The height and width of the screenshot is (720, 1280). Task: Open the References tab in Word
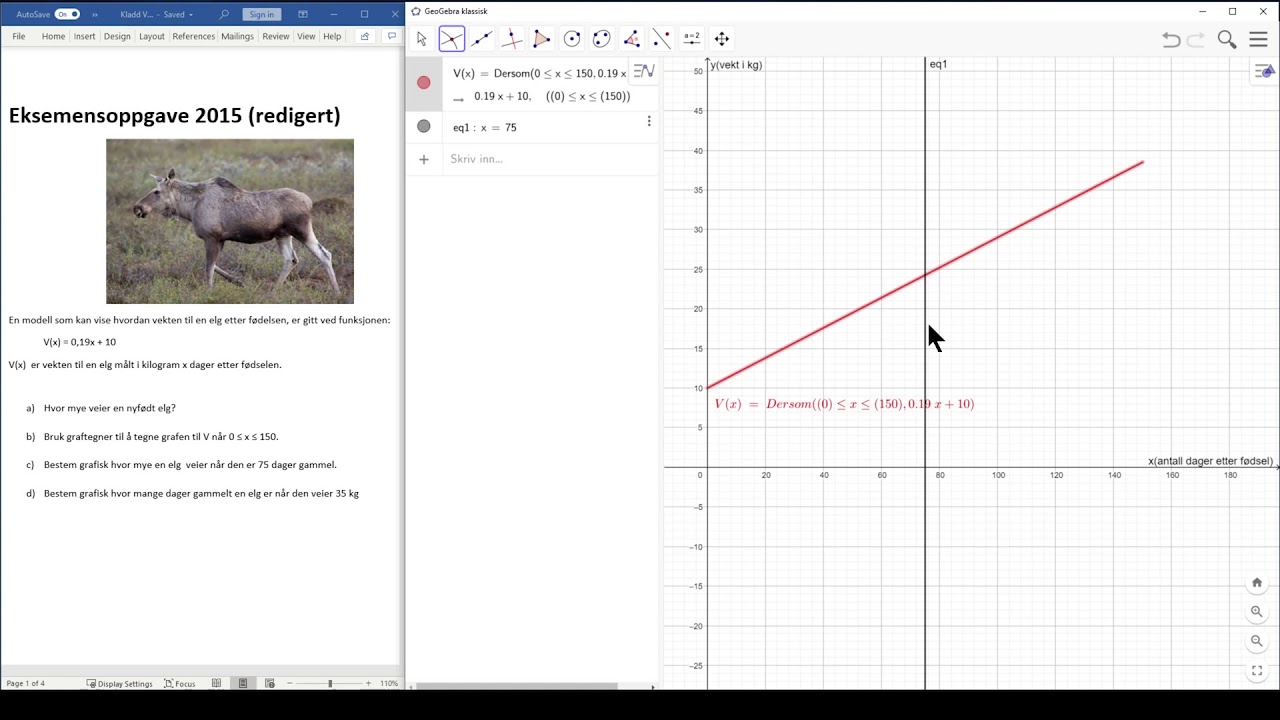193,36
